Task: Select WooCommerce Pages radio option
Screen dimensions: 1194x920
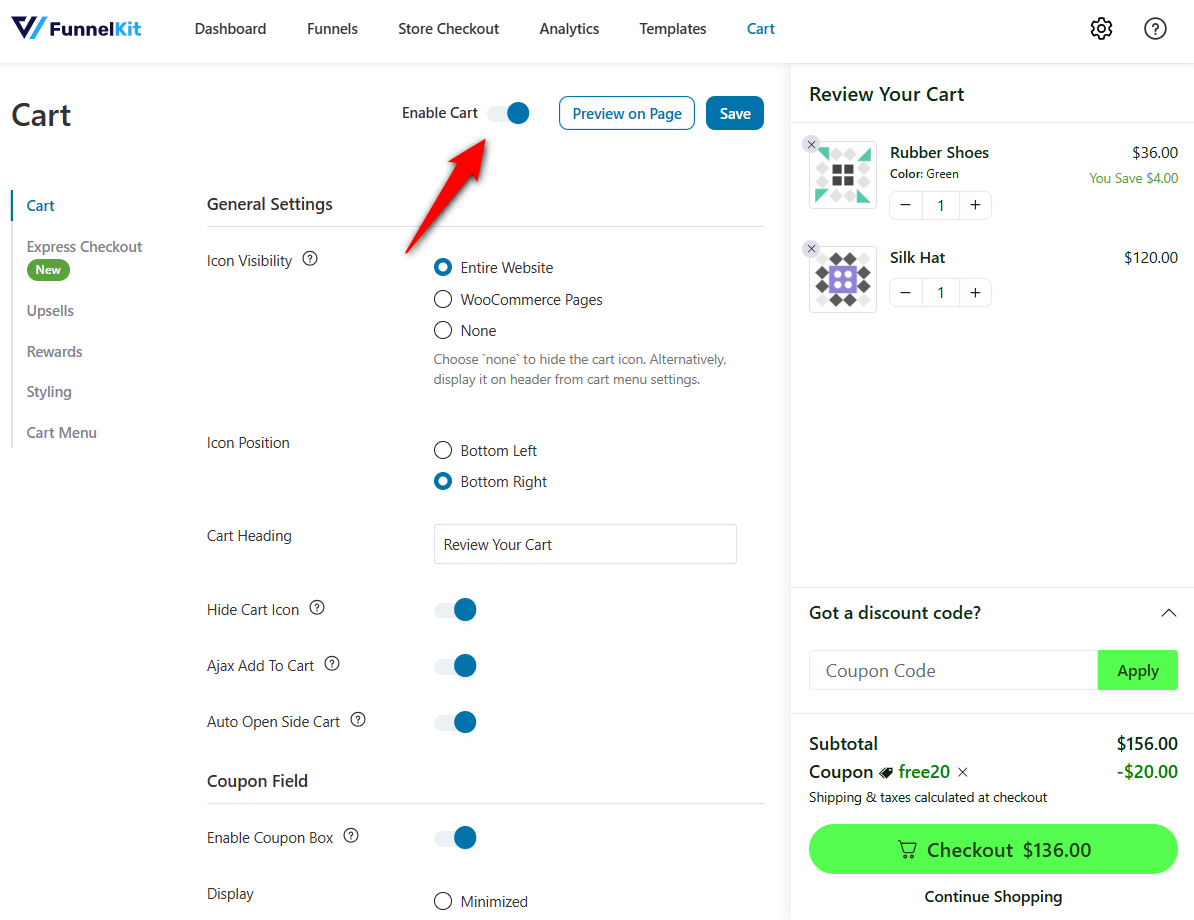Action: (x=443, y=299)
